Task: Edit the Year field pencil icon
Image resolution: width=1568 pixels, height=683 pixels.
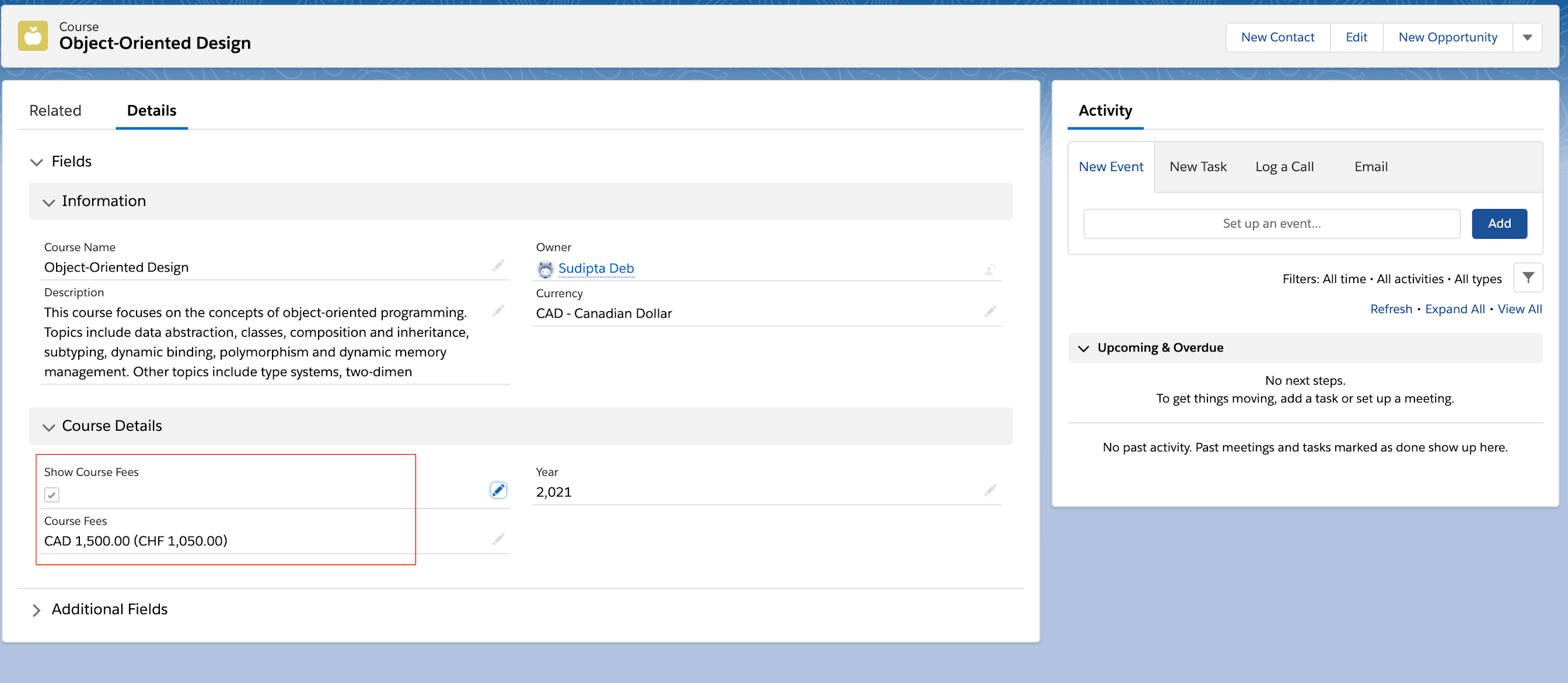Action: point(990,490)
